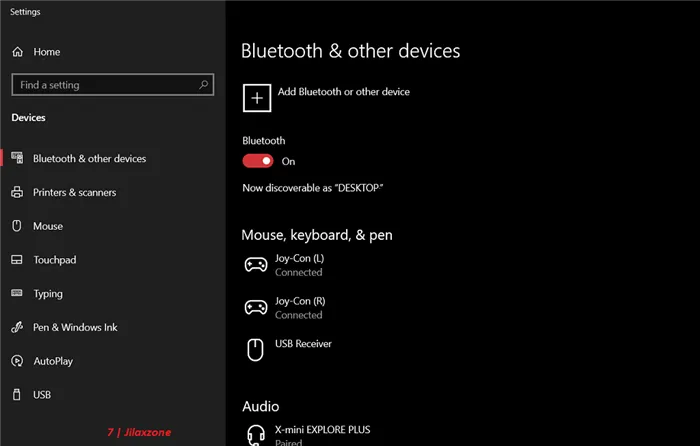This screenshot has width=700, height=446.
Task: Click the Touchpad sidebar icon
Action: click(17, 259)
